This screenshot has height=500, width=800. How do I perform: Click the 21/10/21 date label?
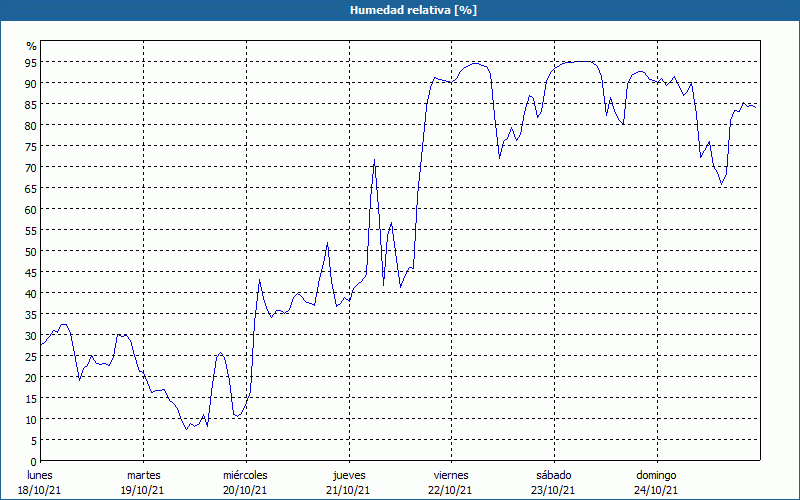point(348,490)
